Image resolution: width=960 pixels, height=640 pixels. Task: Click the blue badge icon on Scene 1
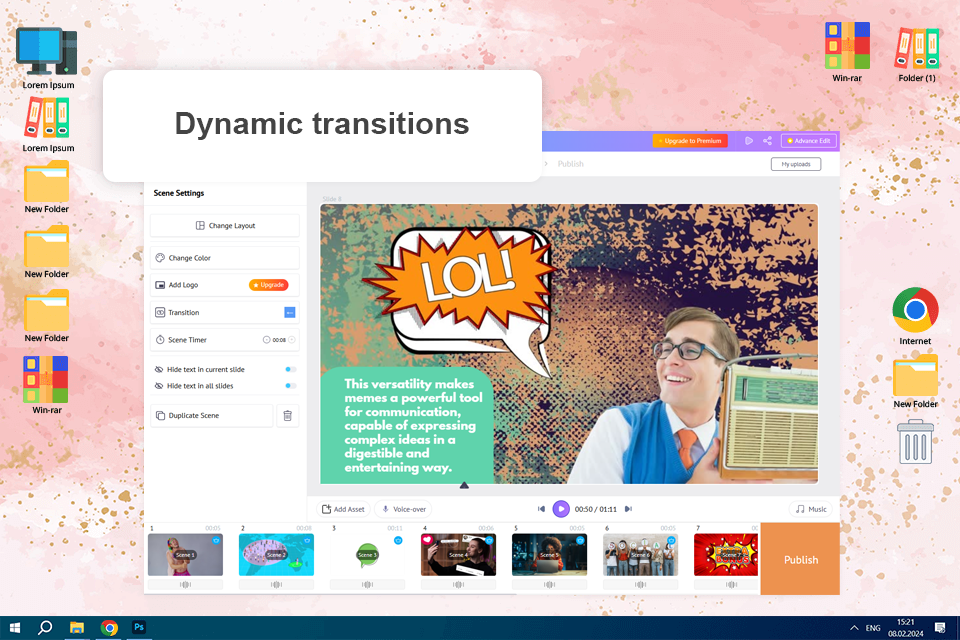(x=216, y=541)
